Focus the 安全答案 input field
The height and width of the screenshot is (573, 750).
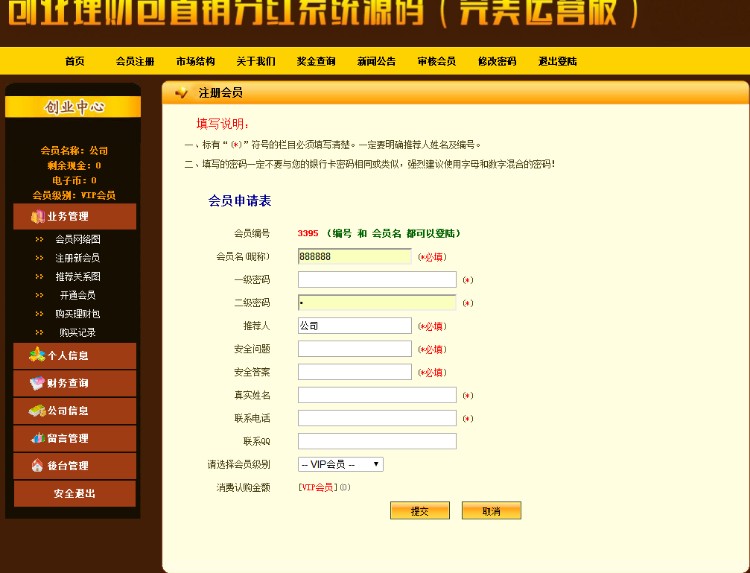point(354,372)
